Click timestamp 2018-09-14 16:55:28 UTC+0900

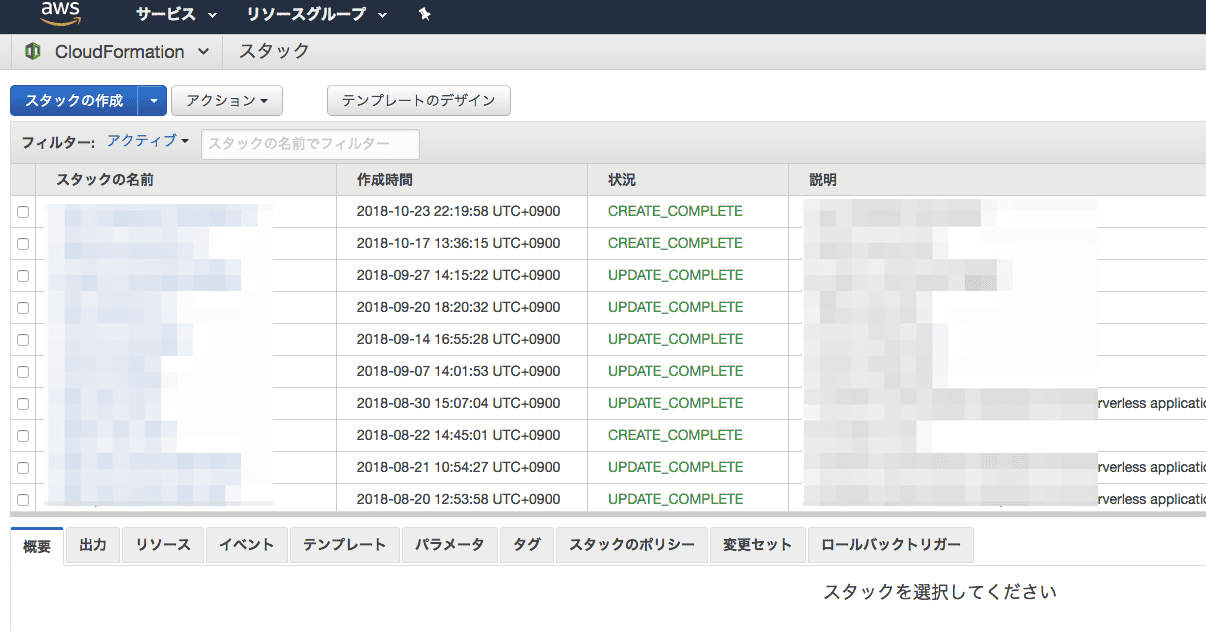(x=458, y=339)
